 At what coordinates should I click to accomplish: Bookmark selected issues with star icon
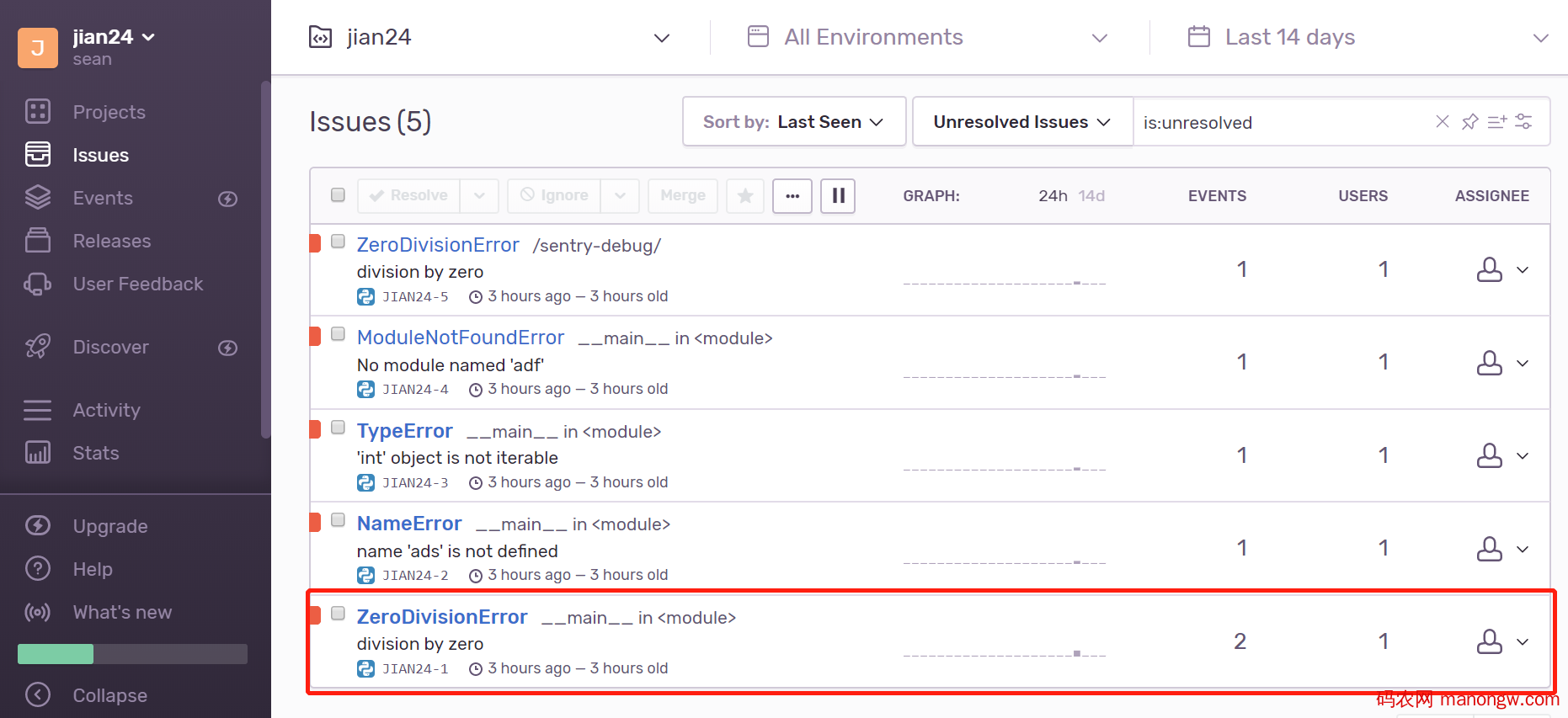[x=745, y=196]
